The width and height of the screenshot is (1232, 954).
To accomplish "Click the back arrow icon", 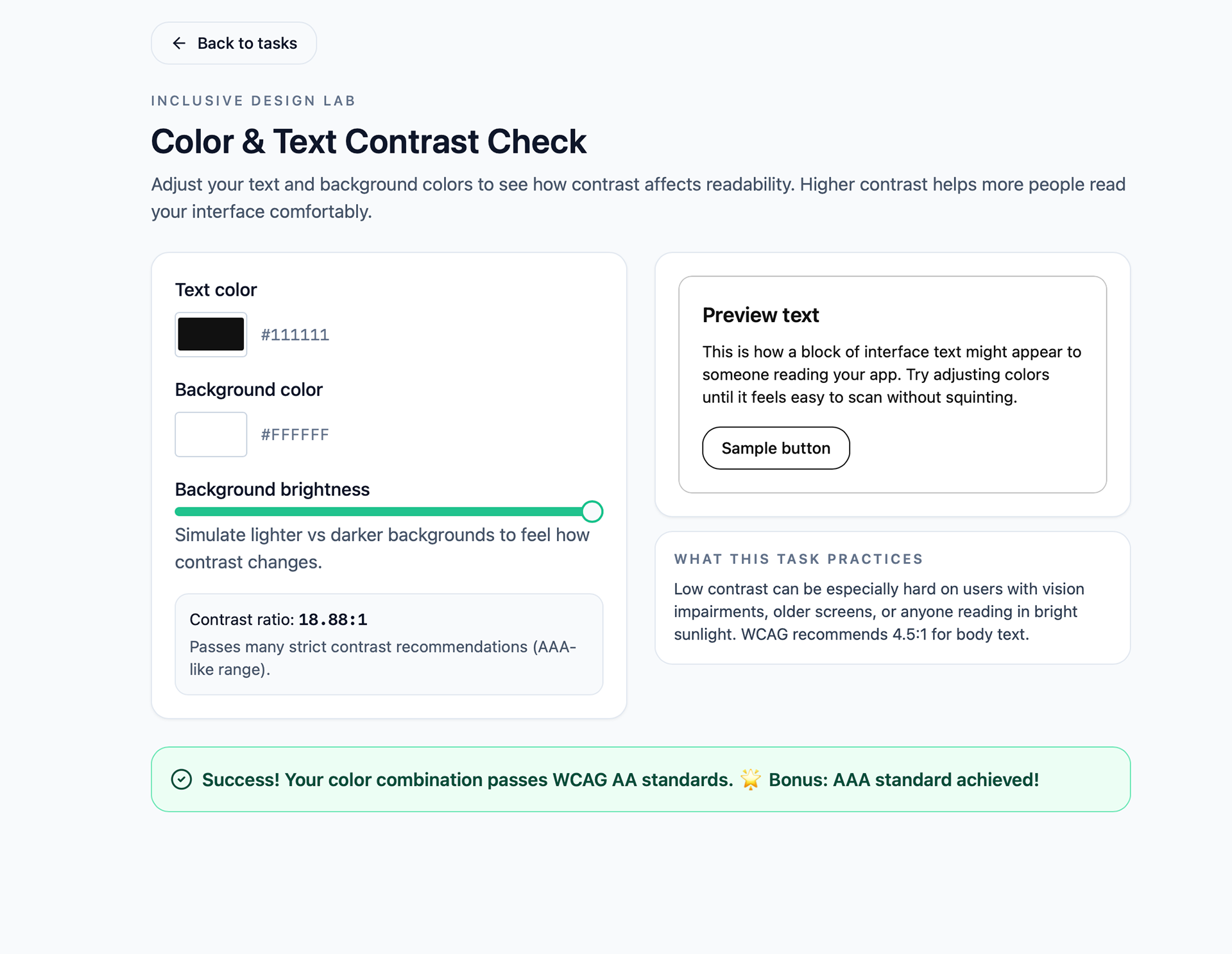I will point(179,43).
